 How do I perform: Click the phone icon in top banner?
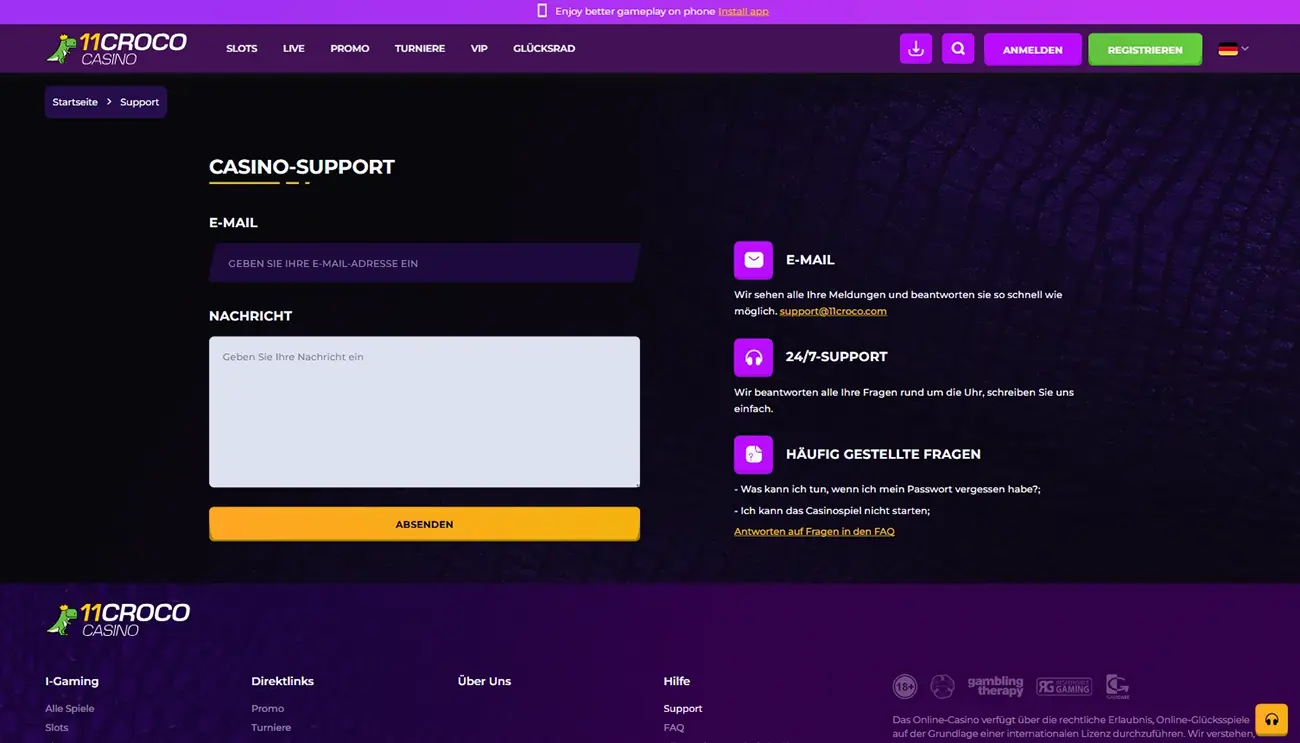pyautogui.click(x=542, y=11)
